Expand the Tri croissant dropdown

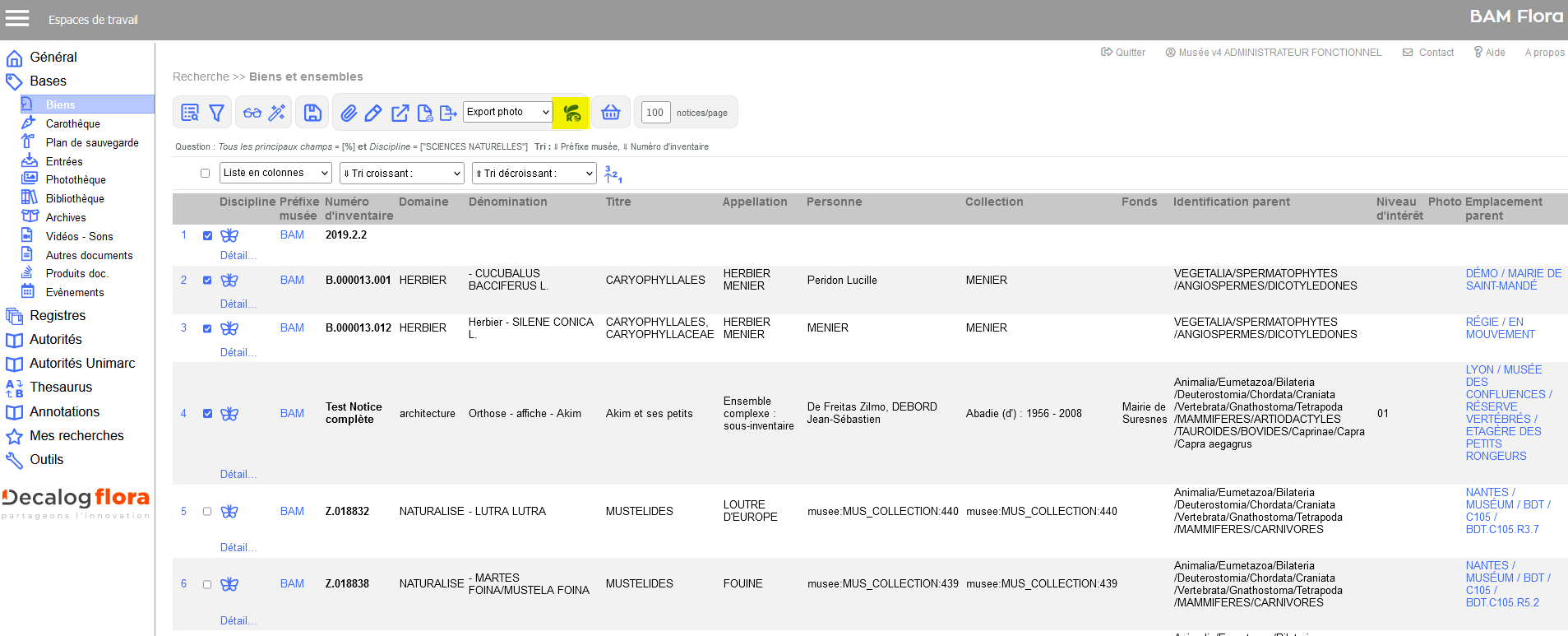pos(402,174)
